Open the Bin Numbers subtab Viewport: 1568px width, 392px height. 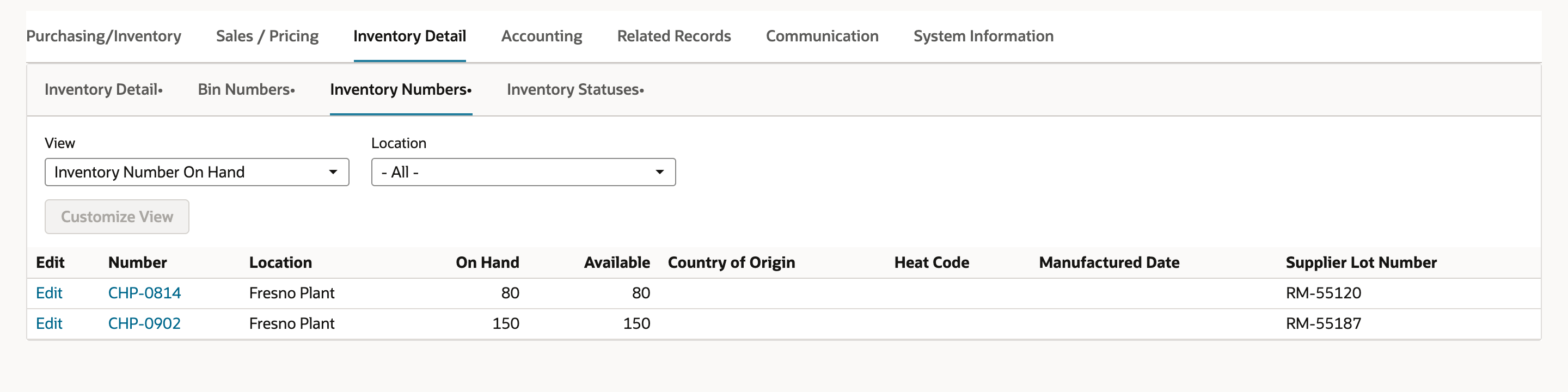(x=246, y=89)
